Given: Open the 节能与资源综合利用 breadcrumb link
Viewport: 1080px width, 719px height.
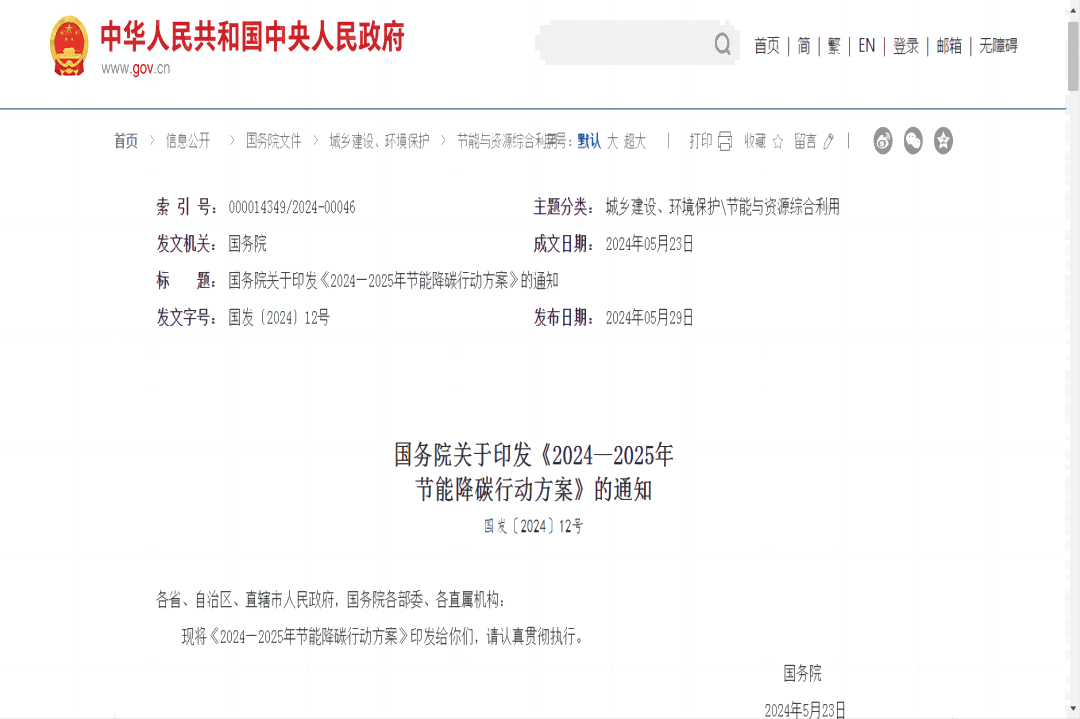Looking at the screenshot, I should pos(507,141).
